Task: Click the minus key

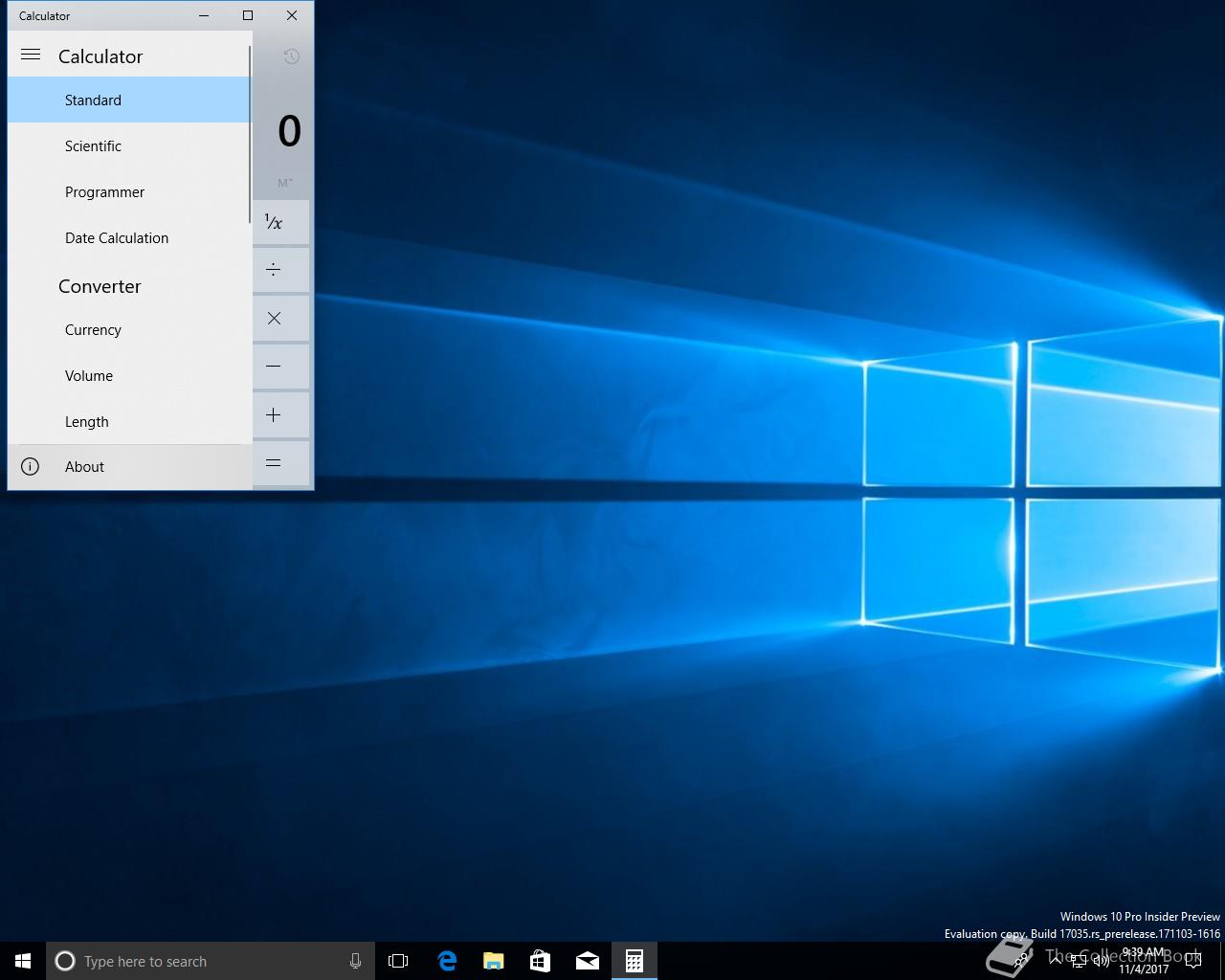Action: pos(281,367)
